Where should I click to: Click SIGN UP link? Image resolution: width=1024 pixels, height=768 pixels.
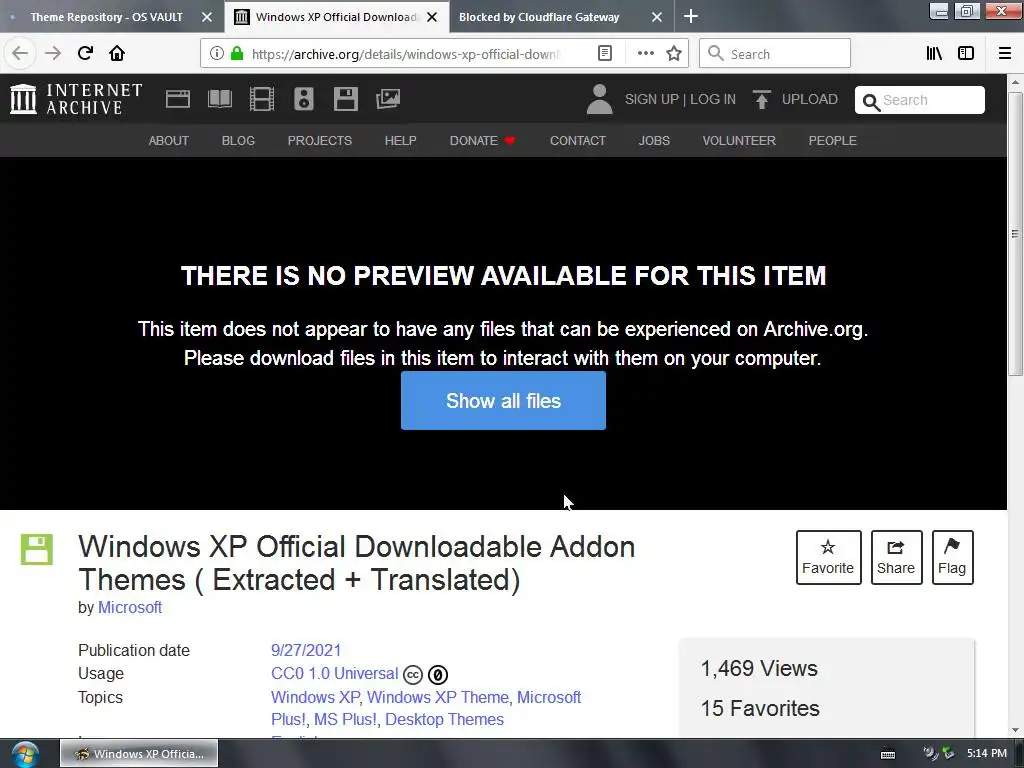(651, 99)
